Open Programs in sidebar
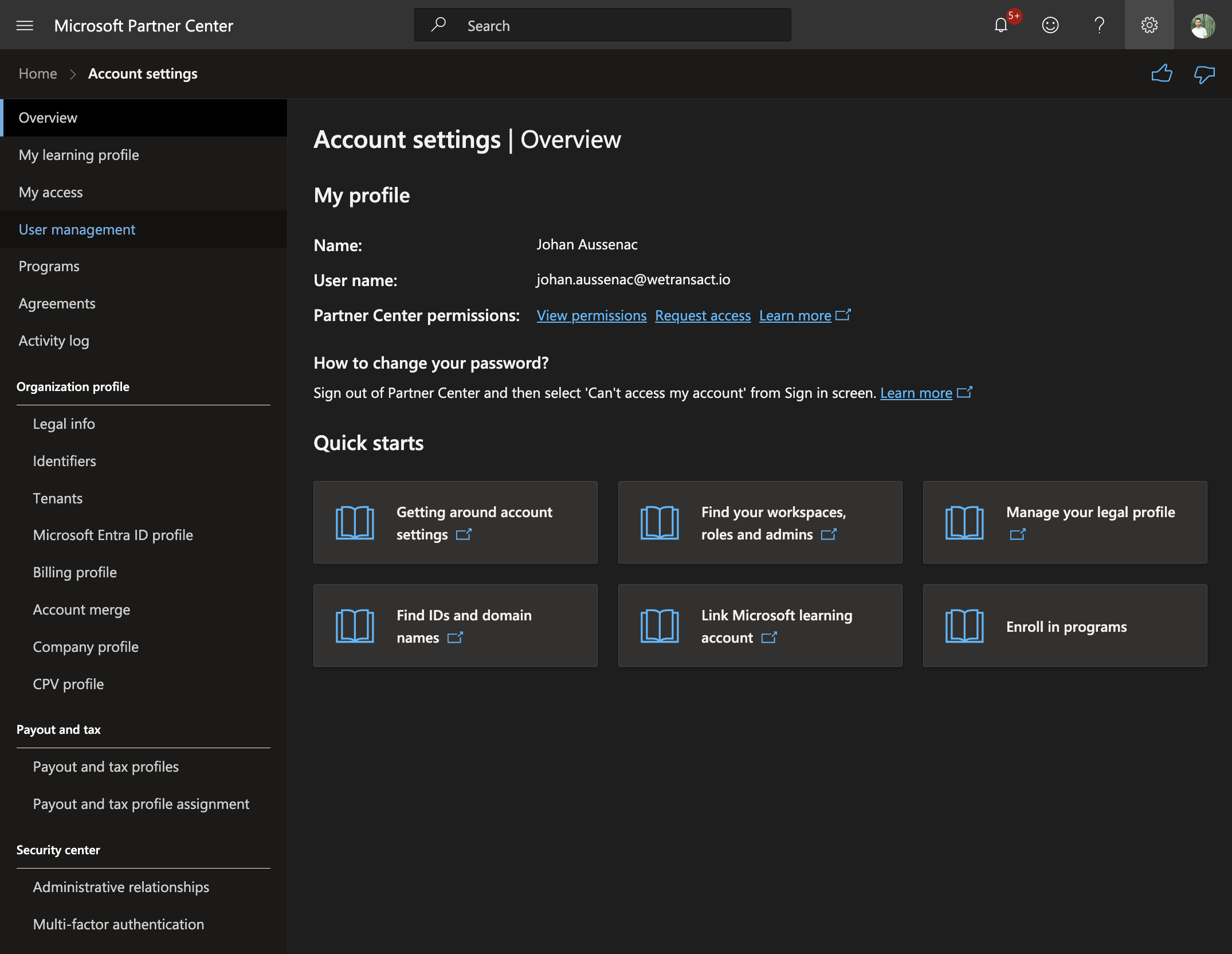This screenshot has width=1232, height=954. (x=143, y=266)
